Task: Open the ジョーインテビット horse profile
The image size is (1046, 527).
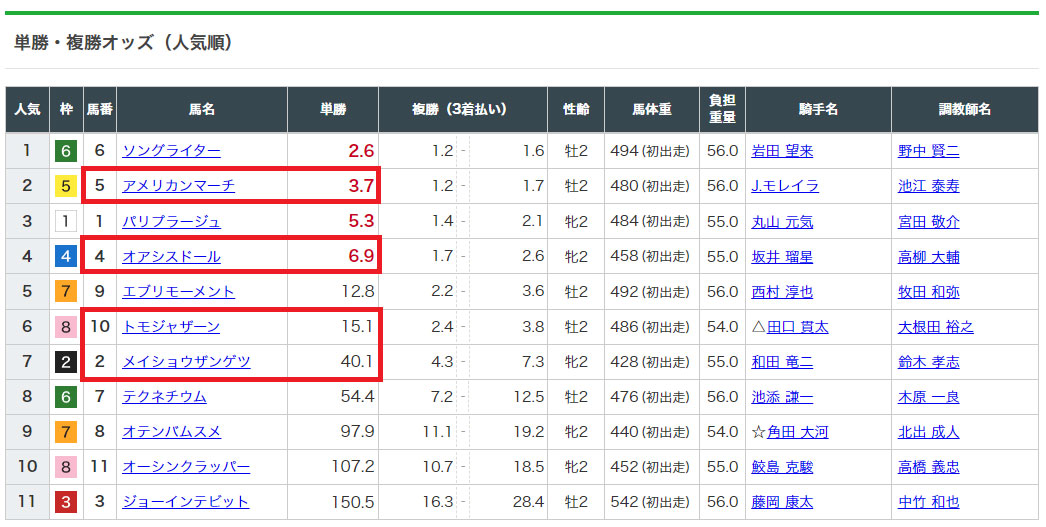Action: point(185,502)
